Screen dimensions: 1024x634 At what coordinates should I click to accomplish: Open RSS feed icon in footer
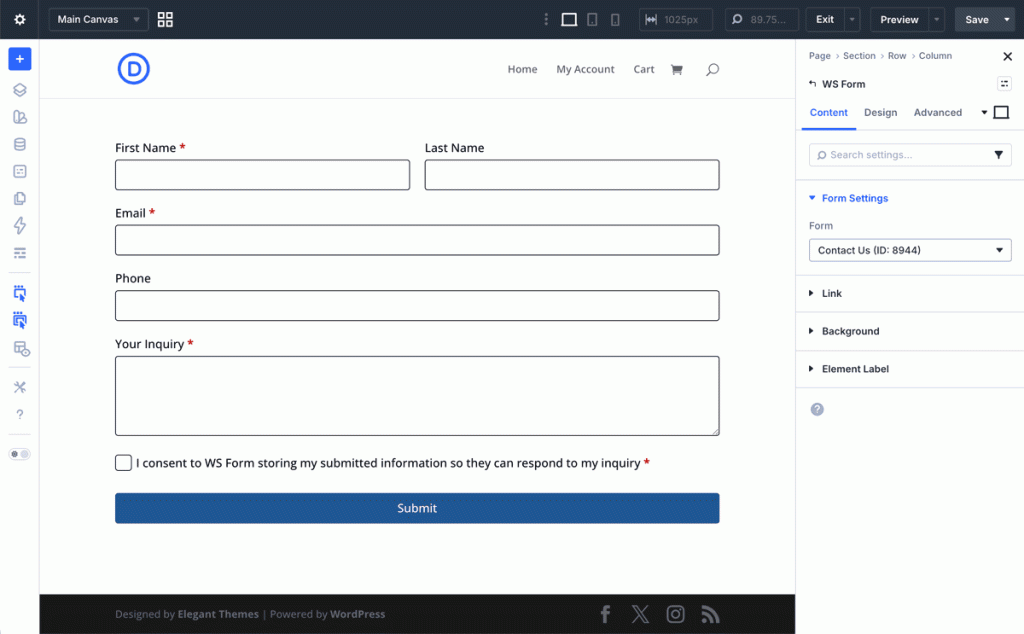pos(711,614)
